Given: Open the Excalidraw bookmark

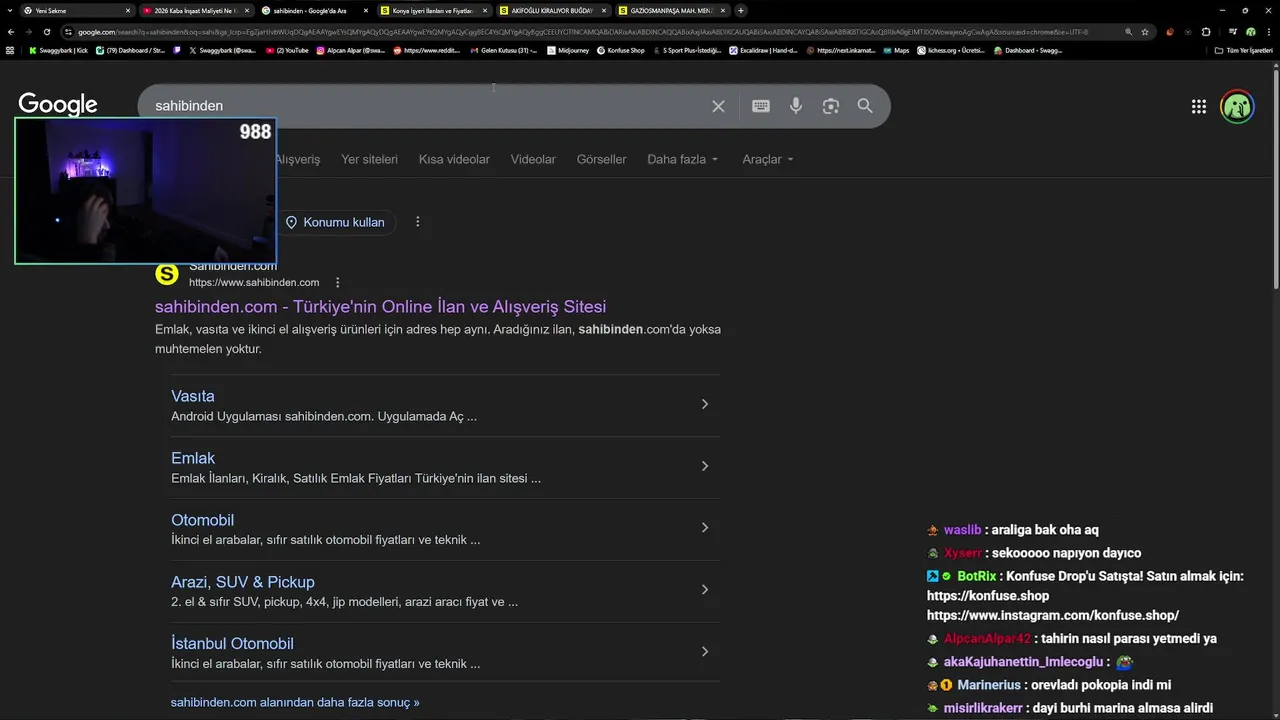Looking at the screenshot, I should point(764,50).
